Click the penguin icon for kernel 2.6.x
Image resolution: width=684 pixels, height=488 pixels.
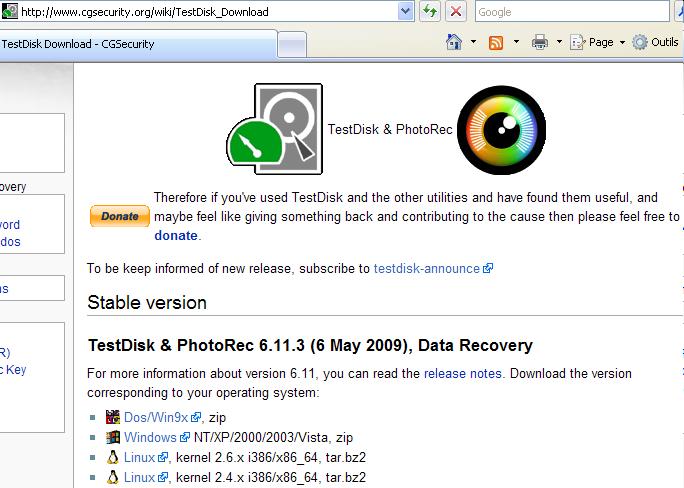[113, 457]
